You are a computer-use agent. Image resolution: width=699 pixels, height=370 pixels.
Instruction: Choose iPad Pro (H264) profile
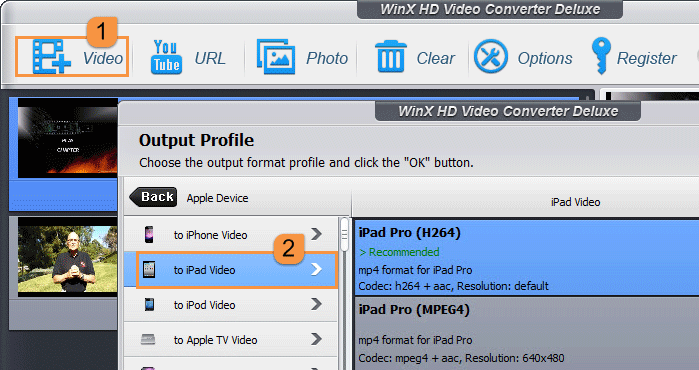pyautogui.click(x=527, y=257)
